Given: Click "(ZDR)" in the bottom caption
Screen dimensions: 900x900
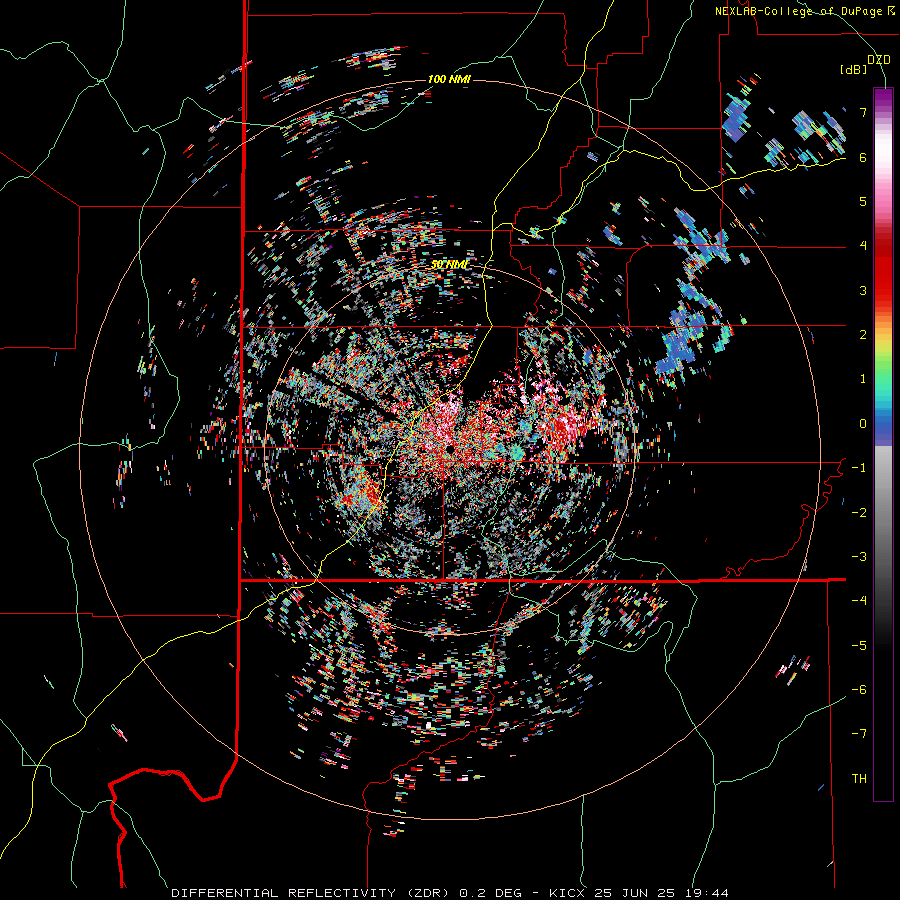Looking at the screenshot, I should coord(429,893).
